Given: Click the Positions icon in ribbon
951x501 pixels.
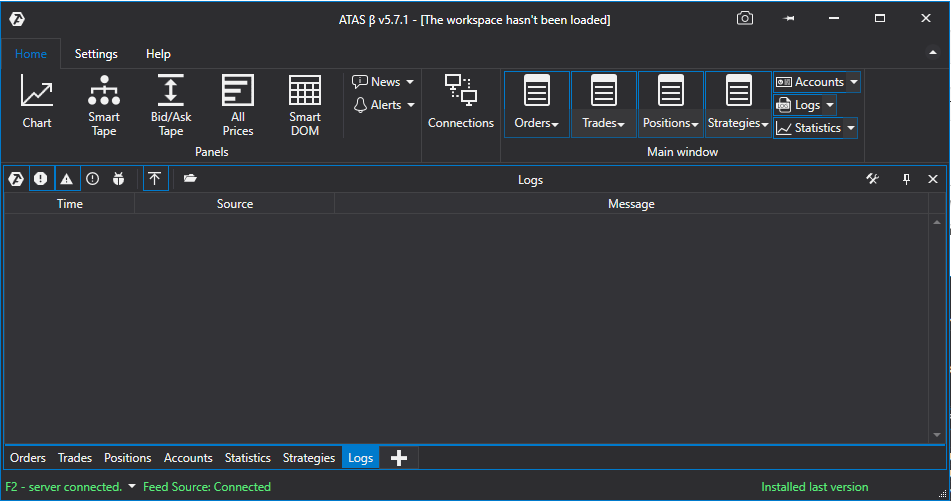Looking at the screenshot, I should [x=671, y=90].
